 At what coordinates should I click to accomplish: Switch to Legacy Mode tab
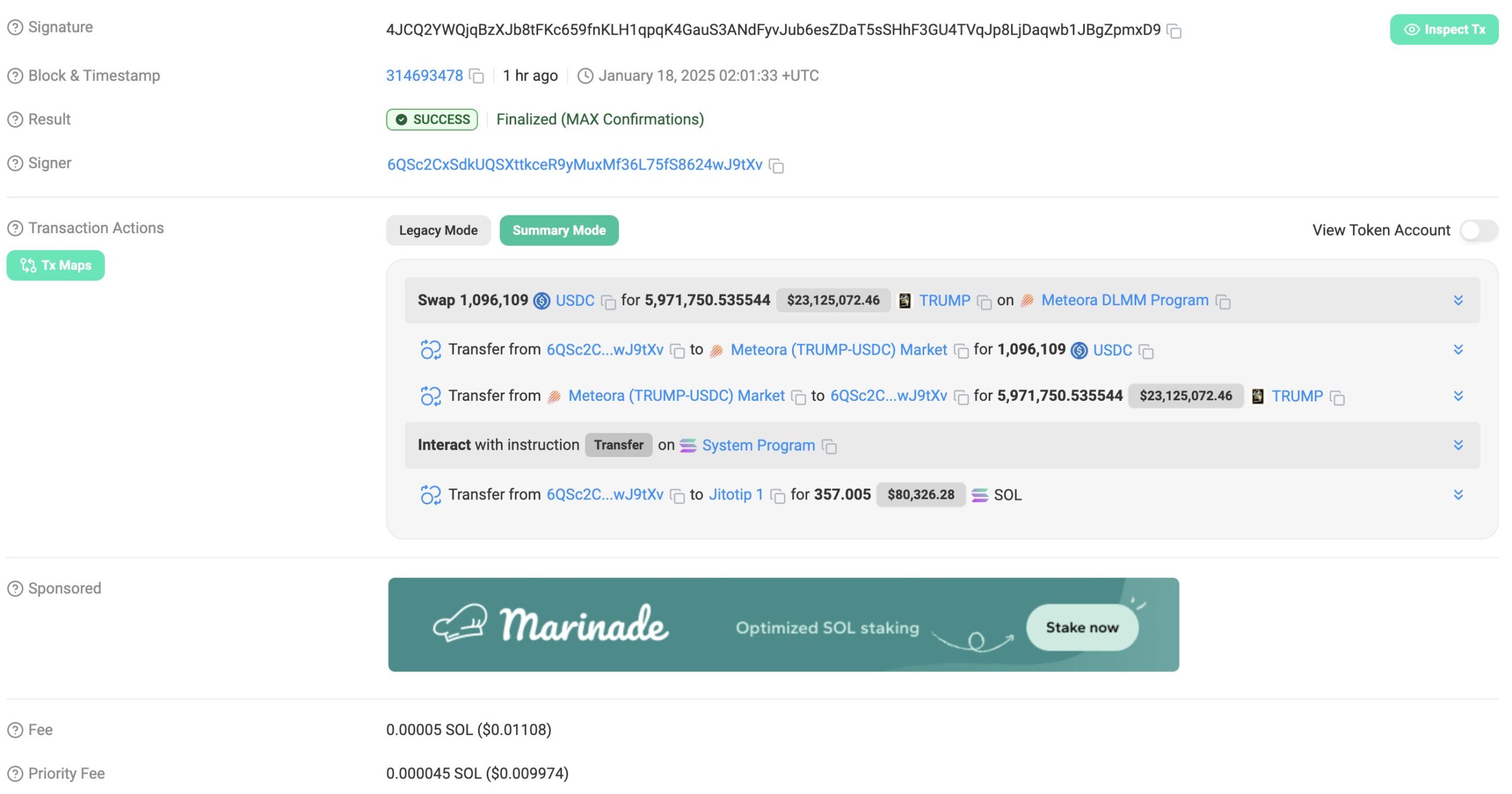pyautogui.click(x=438, y=229)
